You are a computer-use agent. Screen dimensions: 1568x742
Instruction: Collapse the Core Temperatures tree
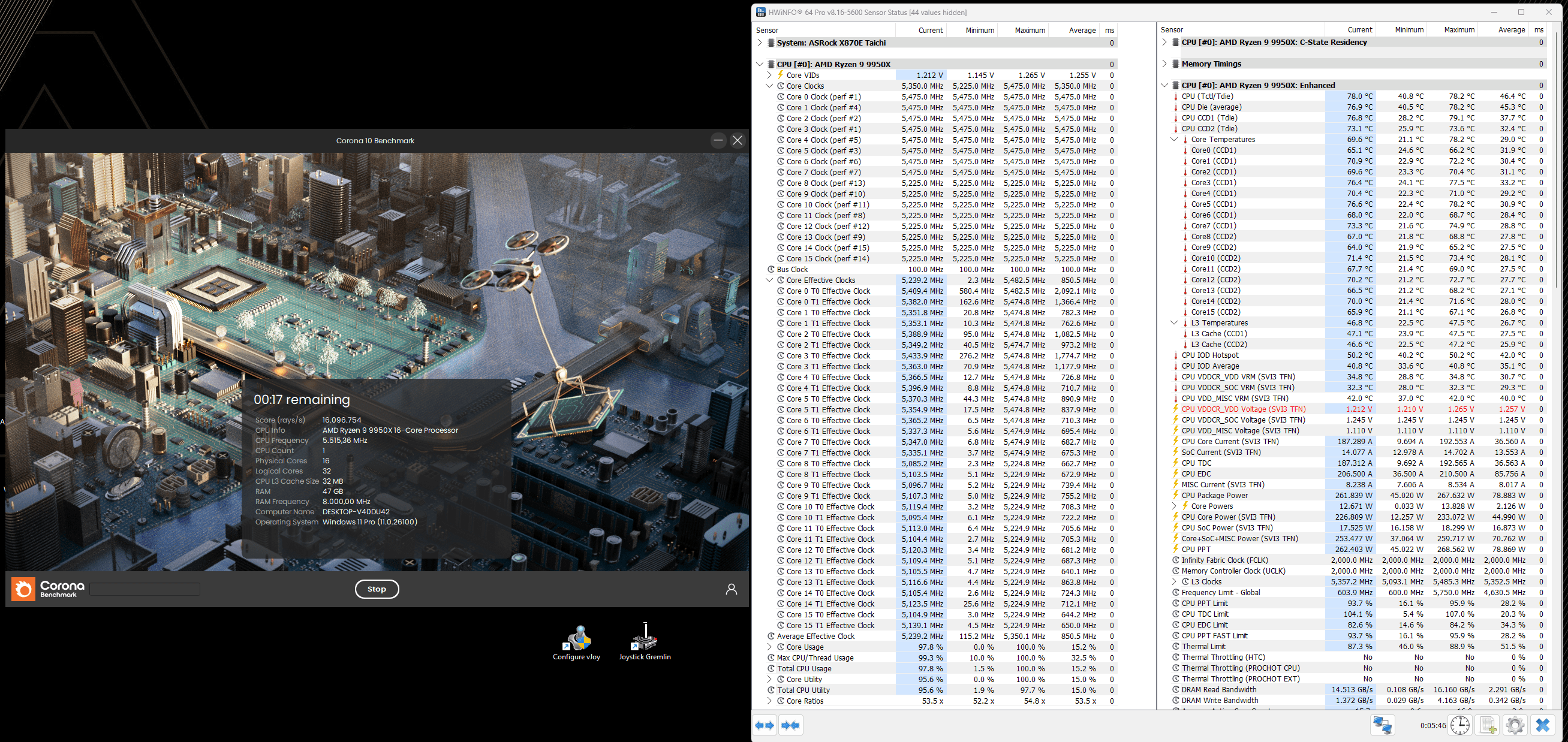pyautogui.click(x=1174, y=139)
